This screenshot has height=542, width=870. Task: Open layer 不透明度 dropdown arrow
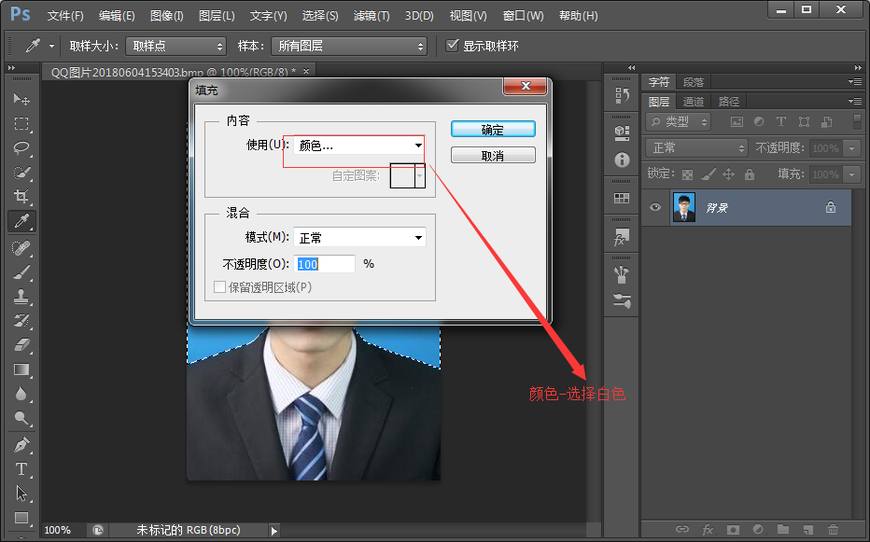(852, 148)
